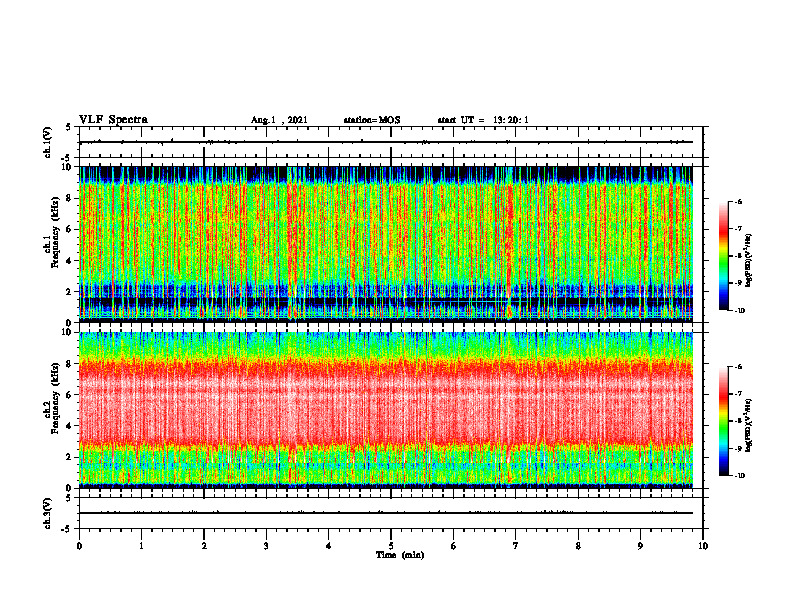Click the -6 tick on ch.2 colorbar

click(739, 367)
